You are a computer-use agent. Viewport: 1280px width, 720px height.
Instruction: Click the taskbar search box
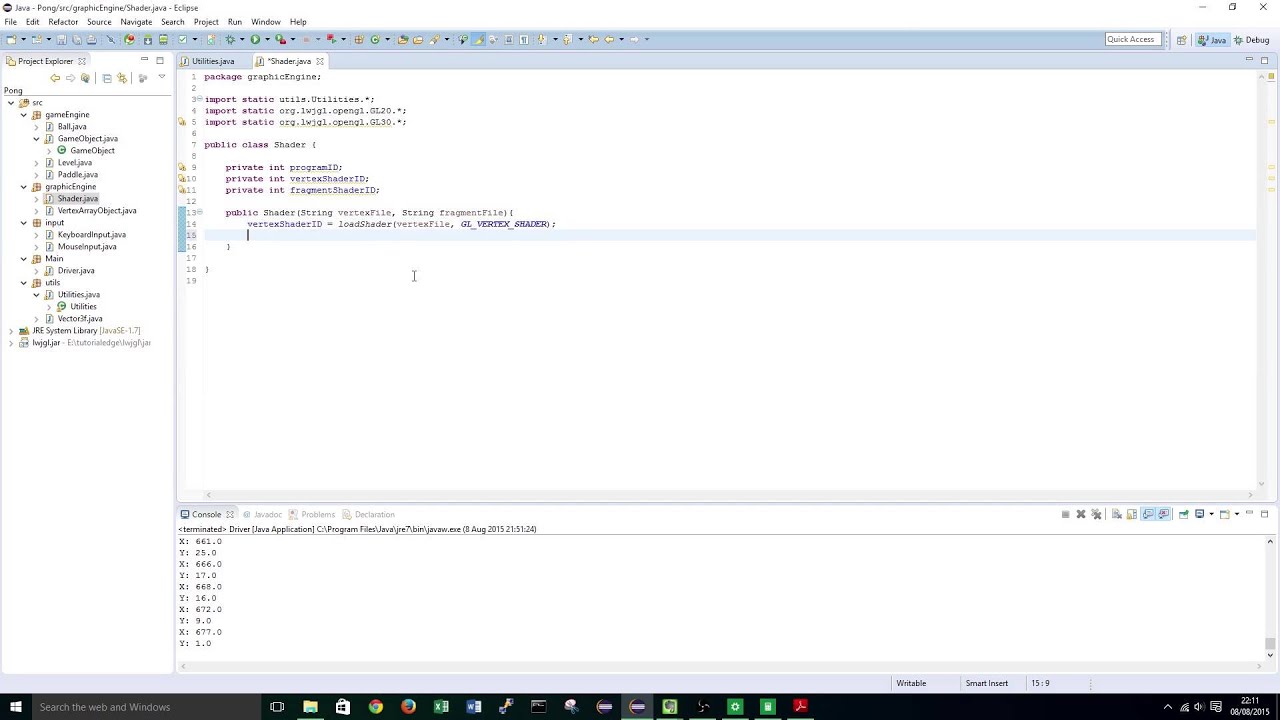point(145,707)
